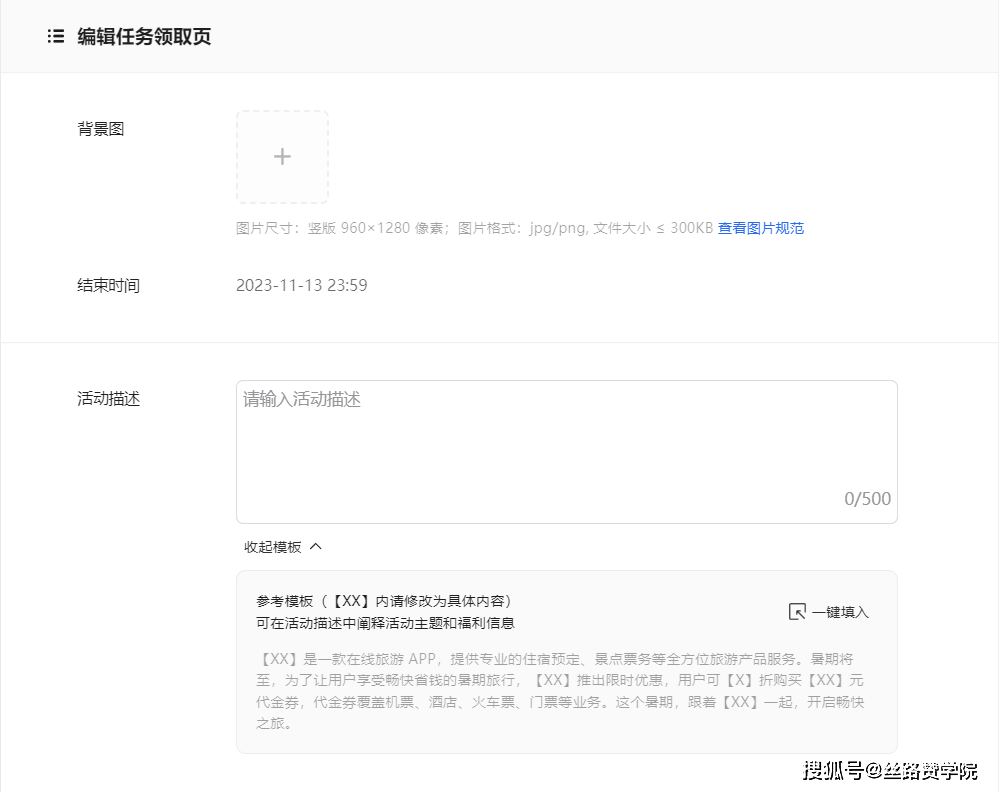The image size is (999, 792).
Task: Fill description via 一键填入 text
Action: pyautogui.click(x=840, y=612)
